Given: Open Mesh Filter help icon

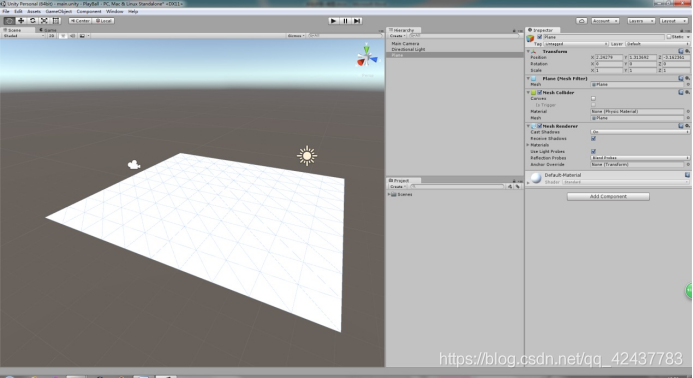Looking at the screenshot, I should click(681, 78).
